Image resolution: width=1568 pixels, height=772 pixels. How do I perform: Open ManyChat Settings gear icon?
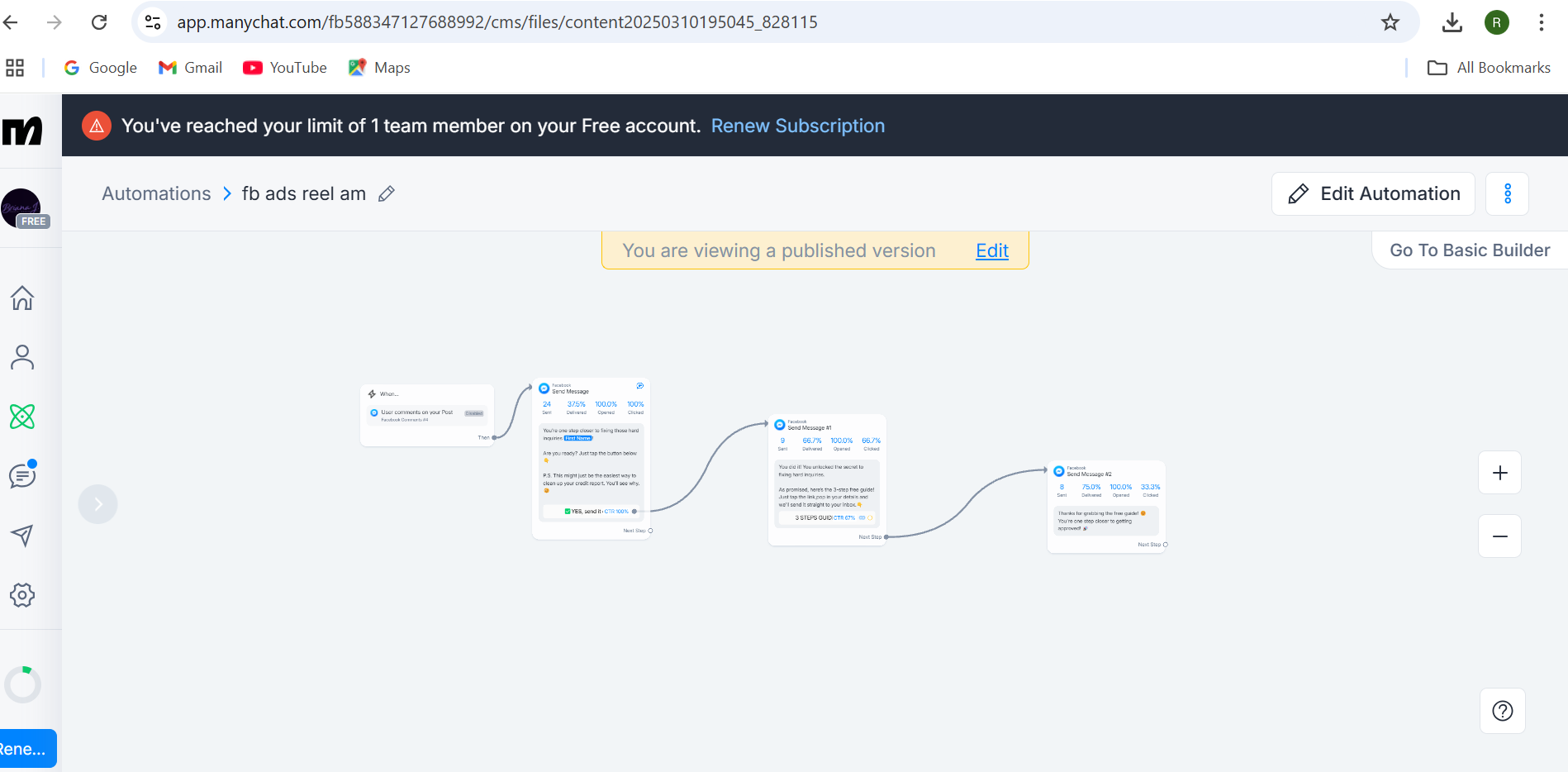(21, 594)
